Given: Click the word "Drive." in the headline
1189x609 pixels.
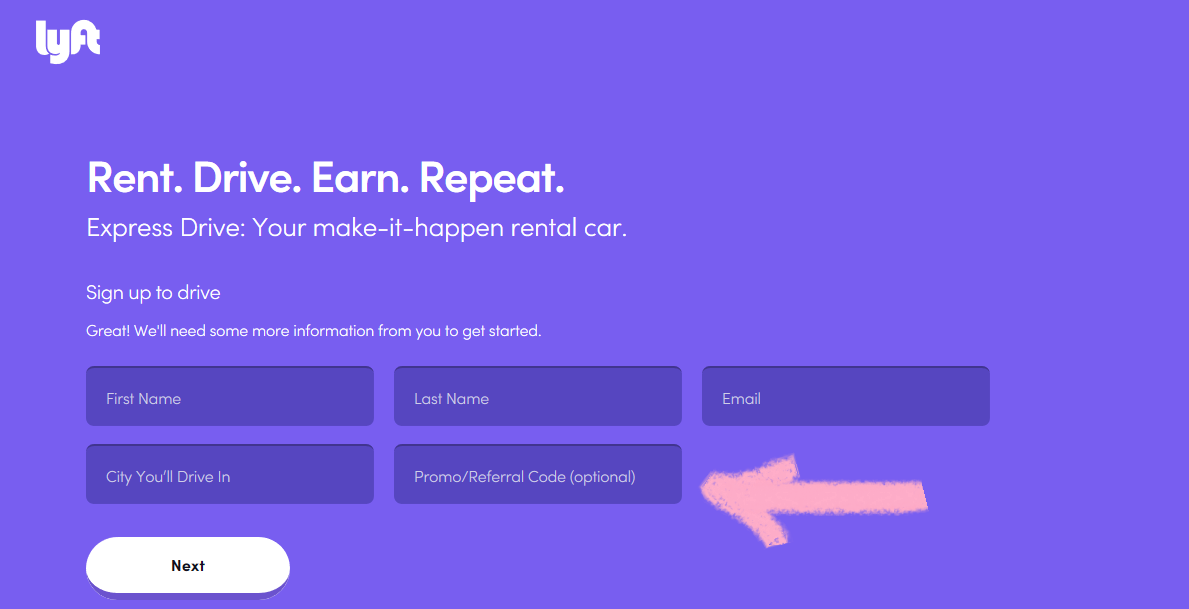Looking at the screenshot, I should point(246,178).
